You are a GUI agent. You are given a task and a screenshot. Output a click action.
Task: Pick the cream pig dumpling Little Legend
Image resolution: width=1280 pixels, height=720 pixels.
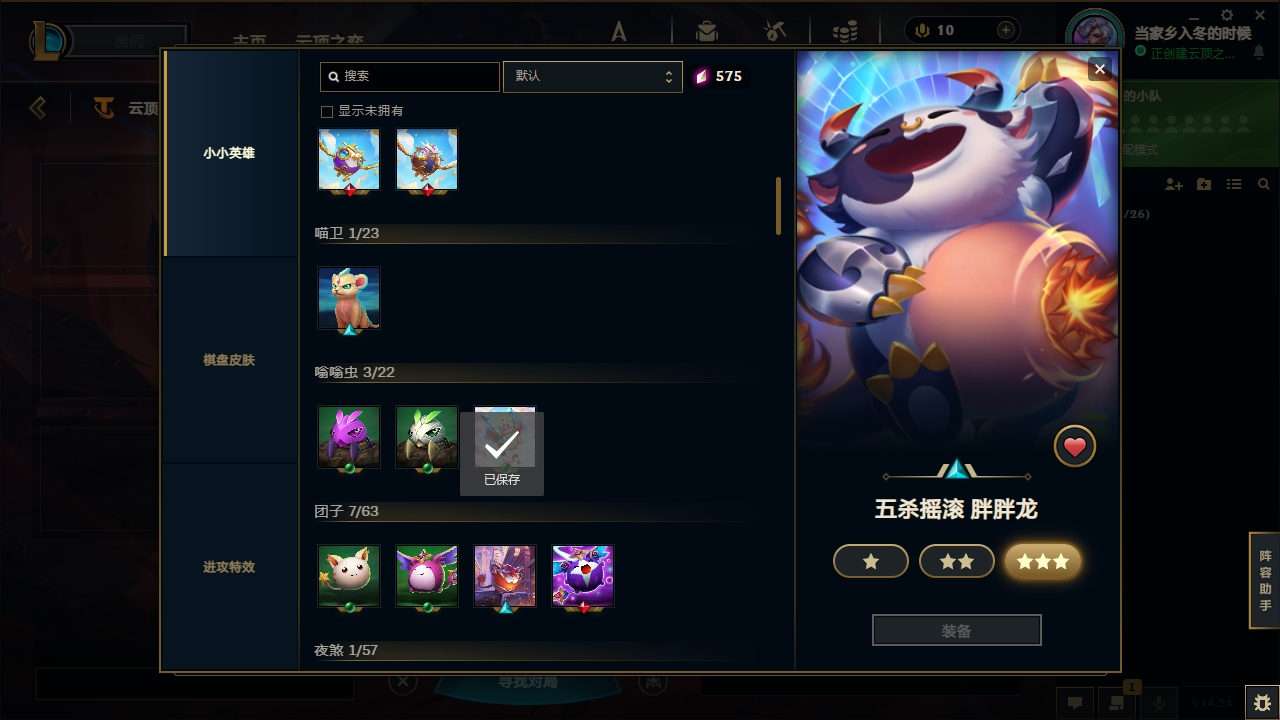tap(349, 576)
